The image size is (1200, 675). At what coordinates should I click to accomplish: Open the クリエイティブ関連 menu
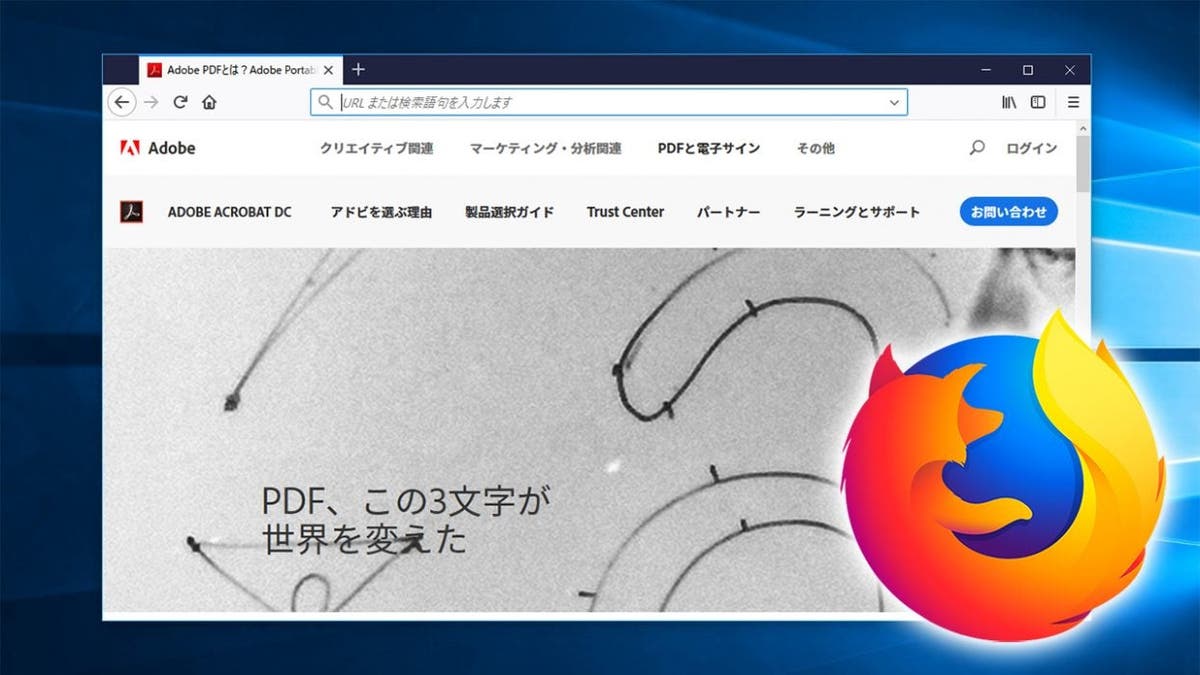pyautogui.click(x=376, y=148)
